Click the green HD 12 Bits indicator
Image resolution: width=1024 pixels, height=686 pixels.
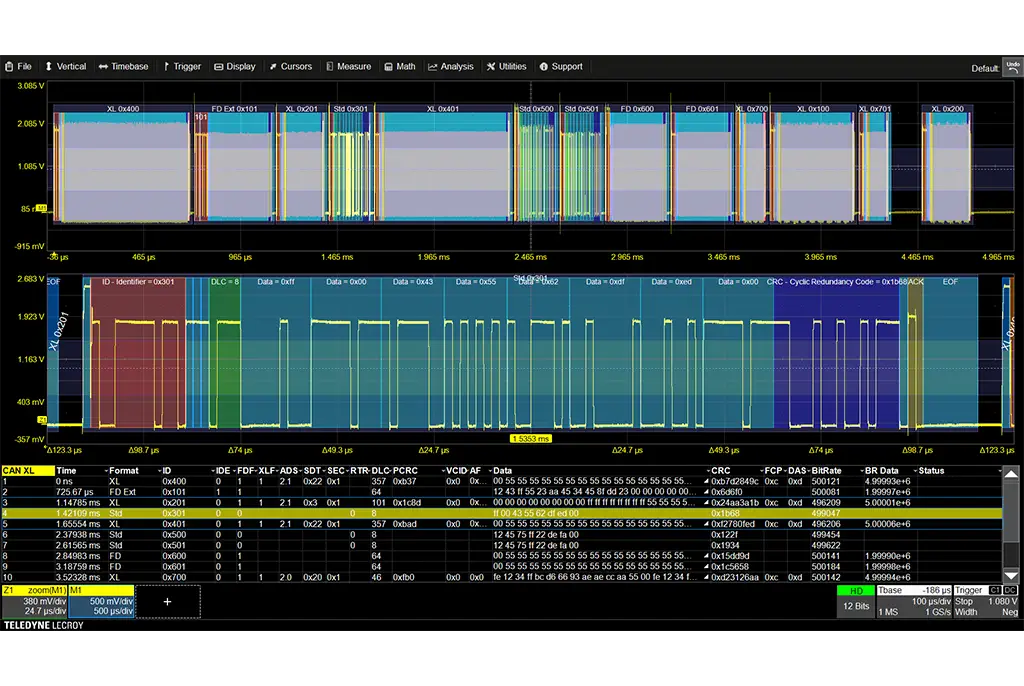856,601
